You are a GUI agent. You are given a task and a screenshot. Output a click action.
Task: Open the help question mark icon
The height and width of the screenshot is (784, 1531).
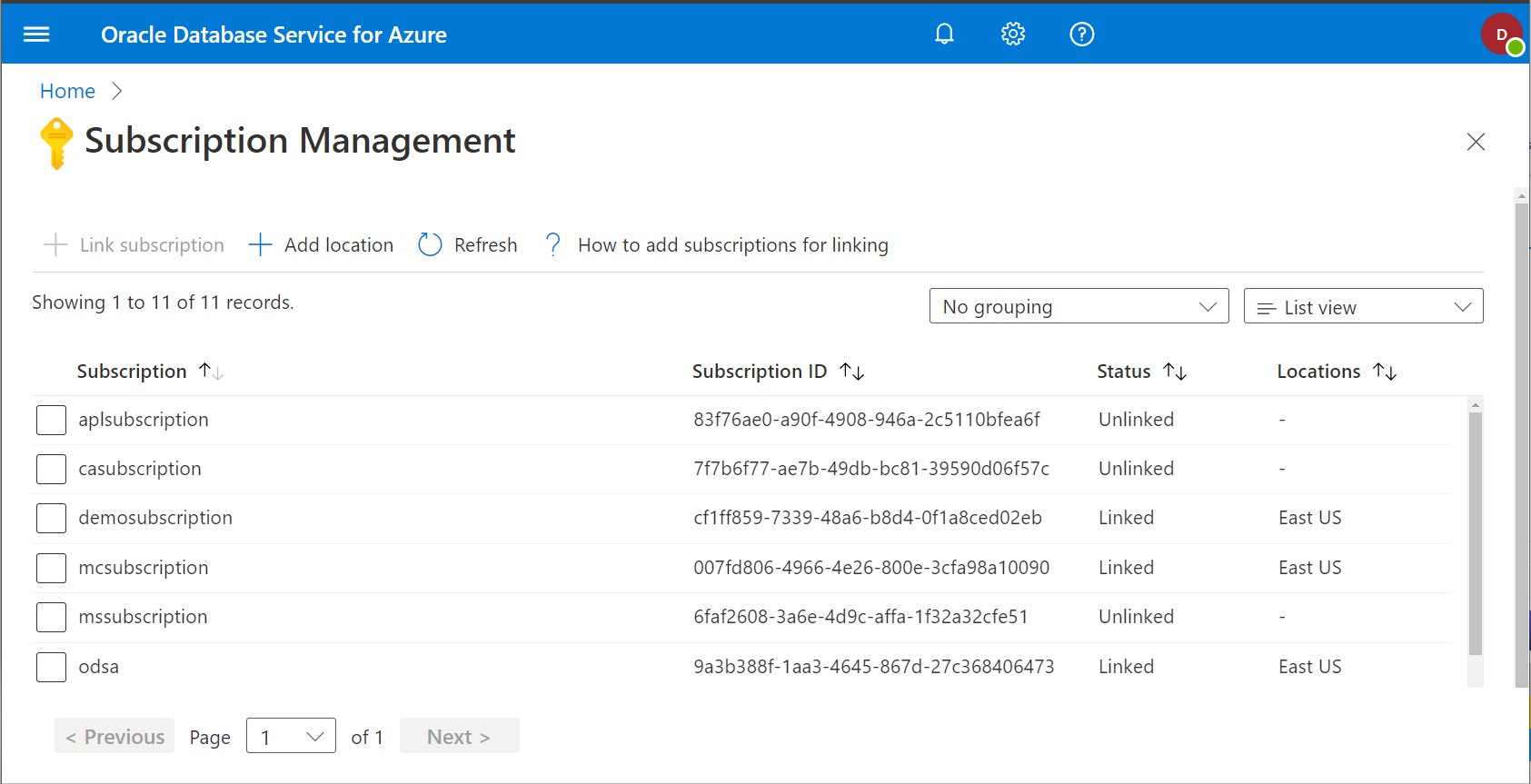pos(1082,35)
